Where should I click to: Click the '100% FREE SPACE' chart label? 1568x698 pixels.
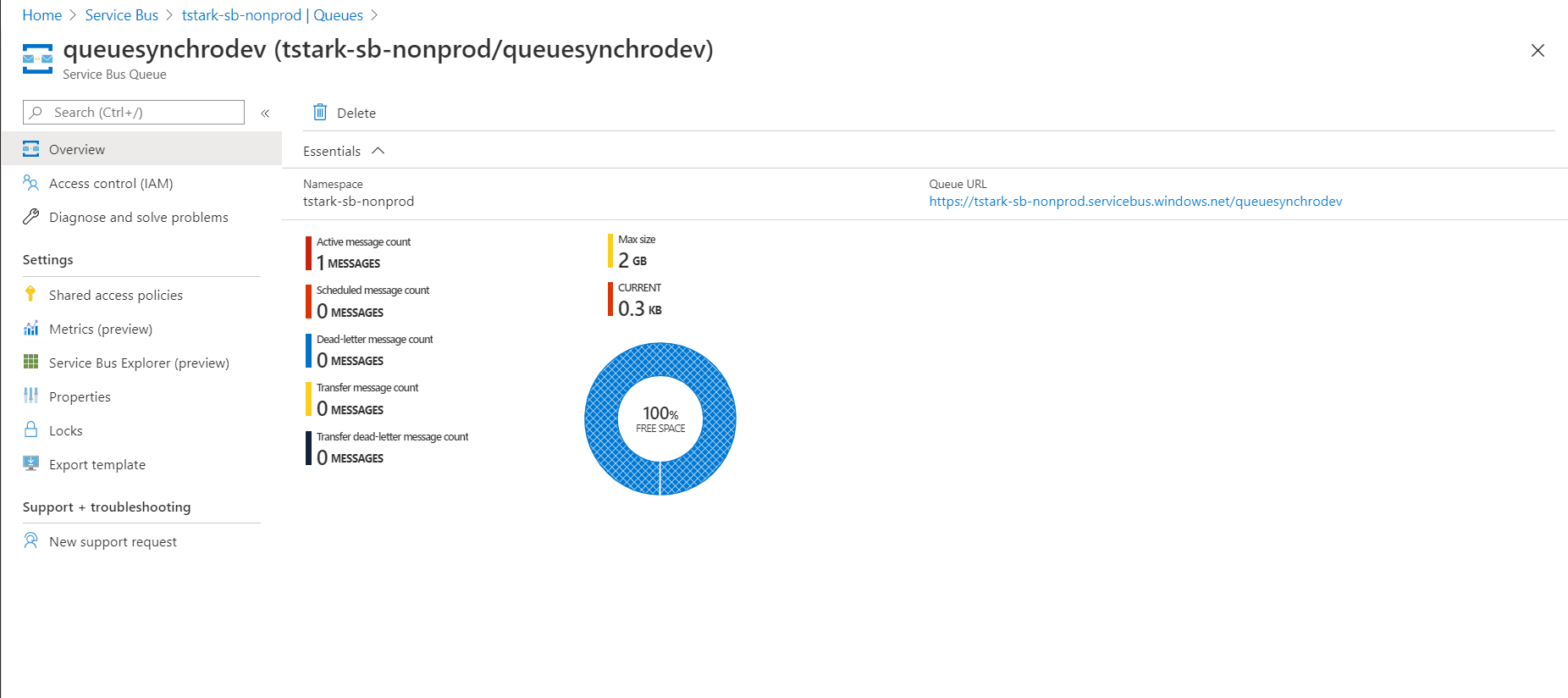[660, 418]
